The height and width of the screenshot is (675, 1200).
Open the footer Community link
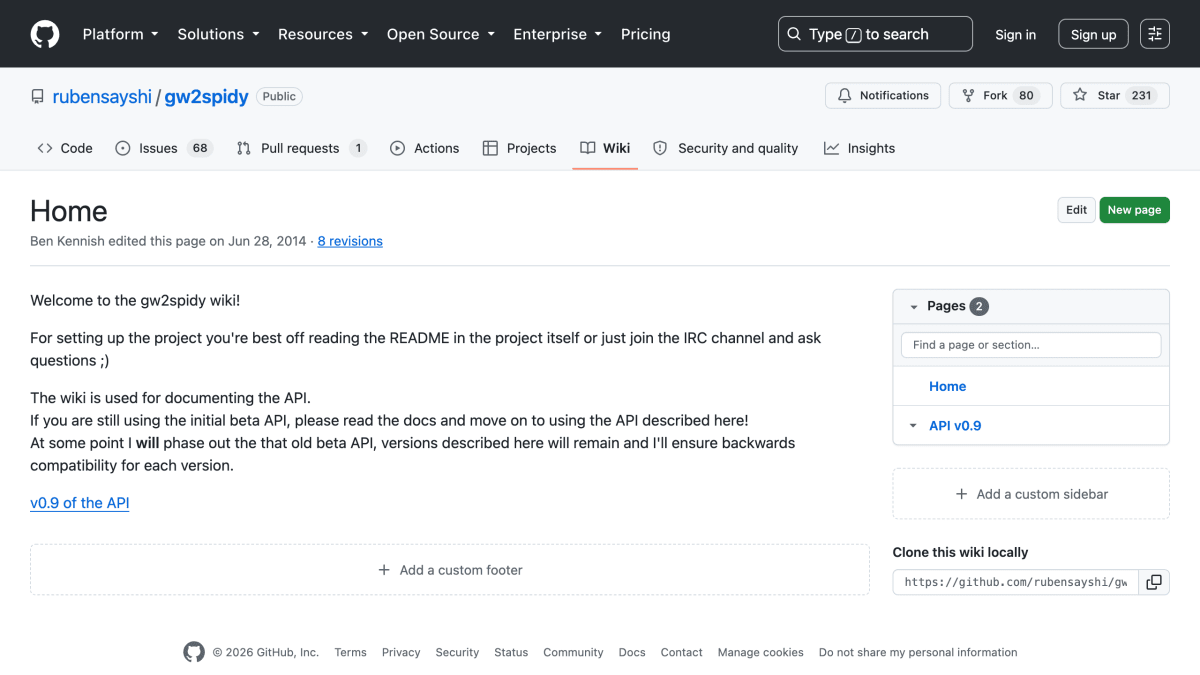(x=573, y=652)
